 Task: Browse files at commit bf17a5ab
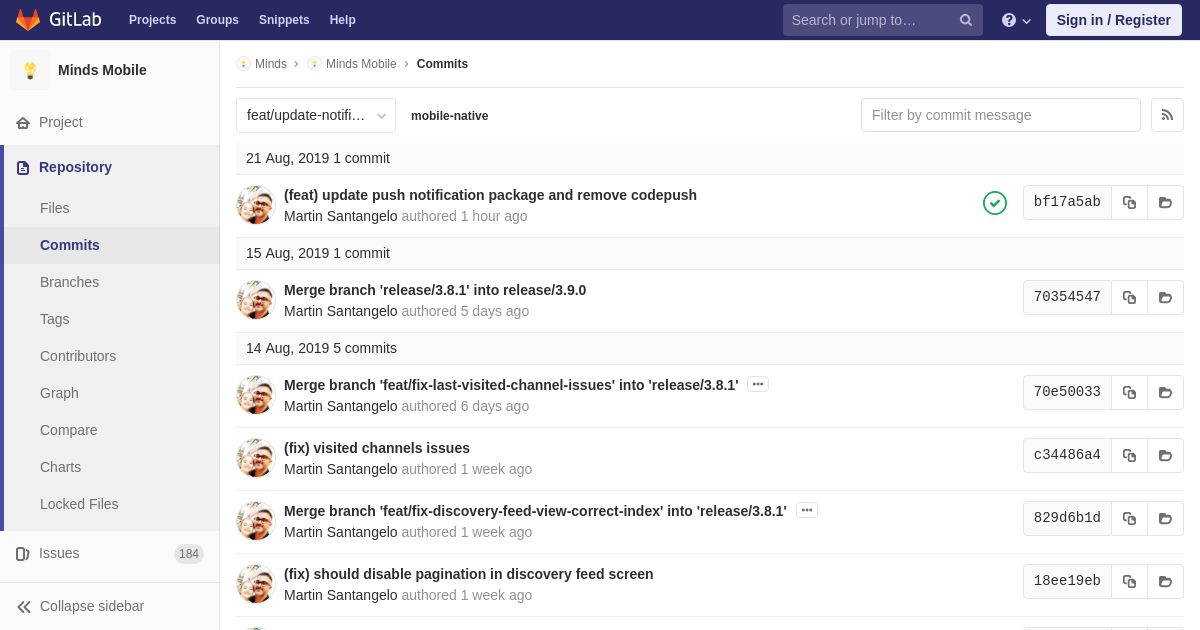(1165, 202)
